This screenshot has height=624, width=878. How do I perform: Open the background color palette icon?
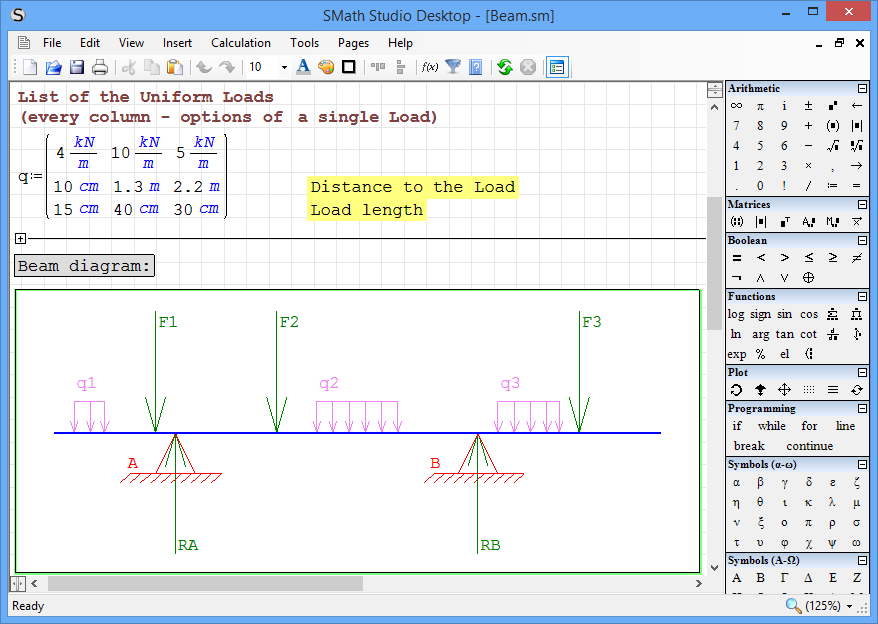coord(326,67)
